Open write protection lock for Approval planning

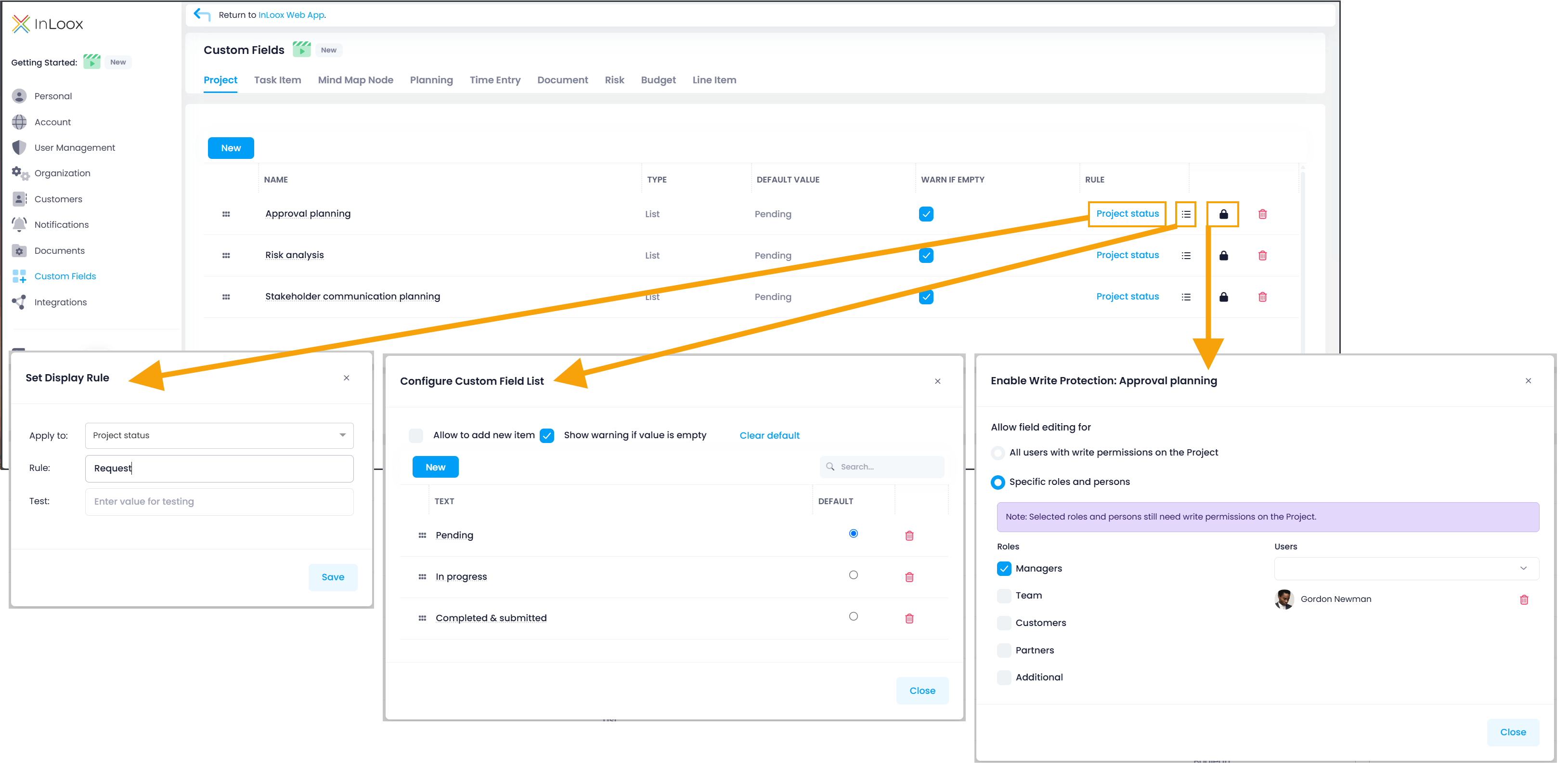click(1223, 214)
